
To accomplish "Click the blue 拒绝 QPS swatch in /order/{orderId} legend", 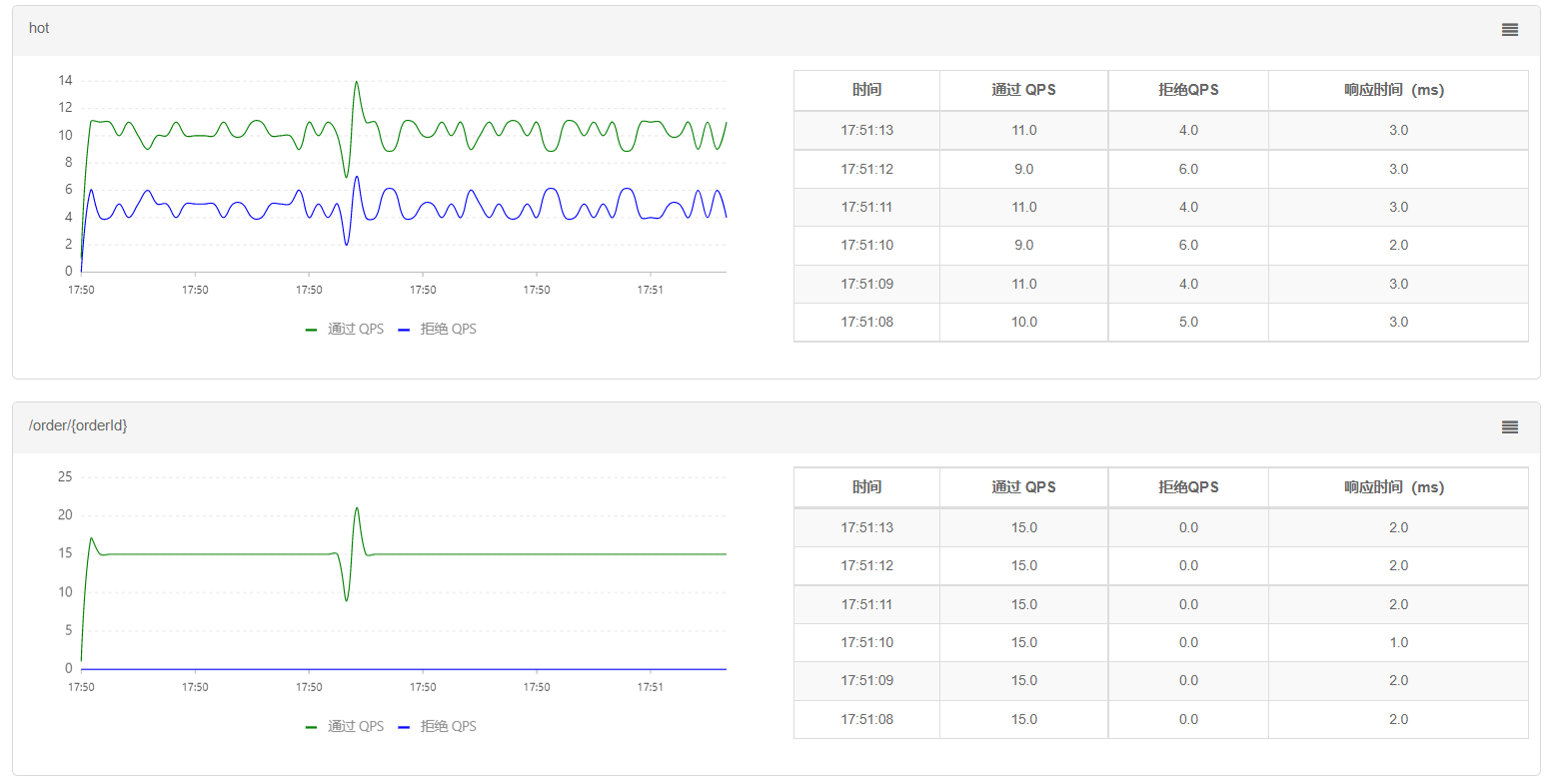I will click(405, 727).
